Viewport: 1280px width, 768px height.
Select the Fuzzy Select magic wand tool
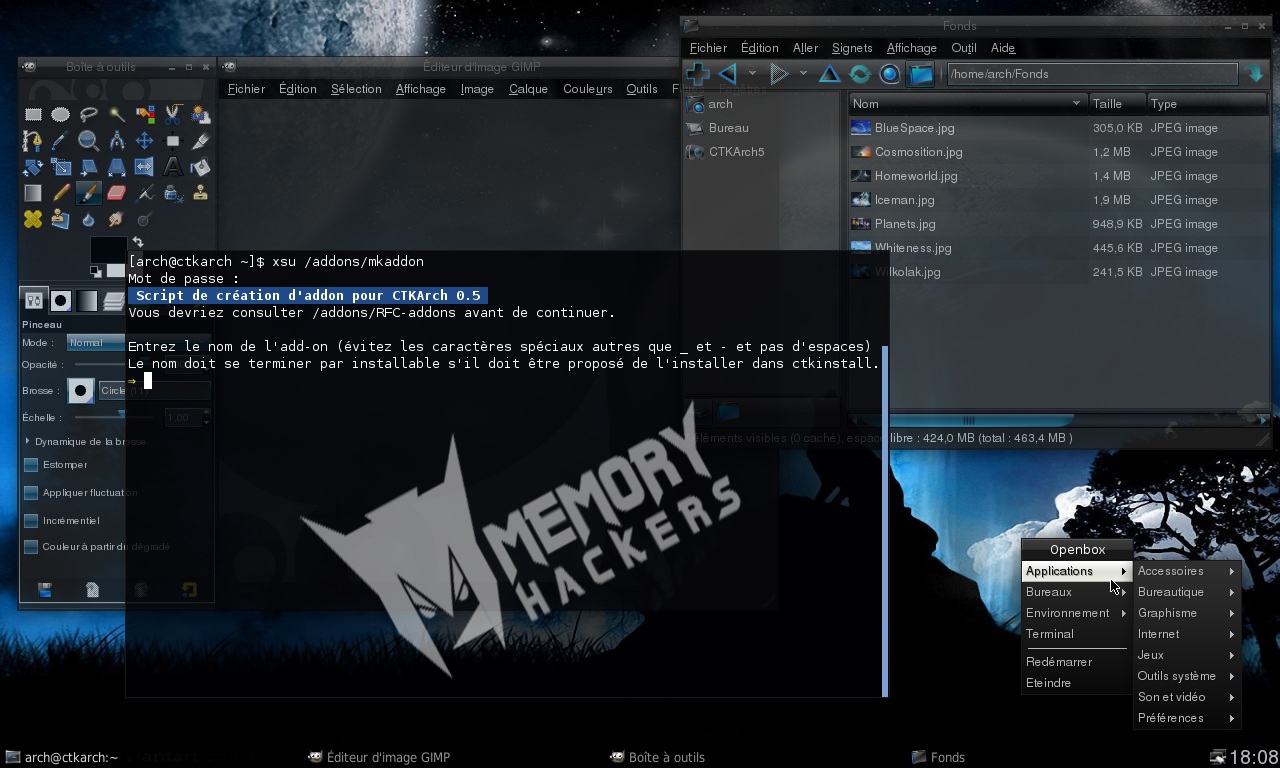117,115
